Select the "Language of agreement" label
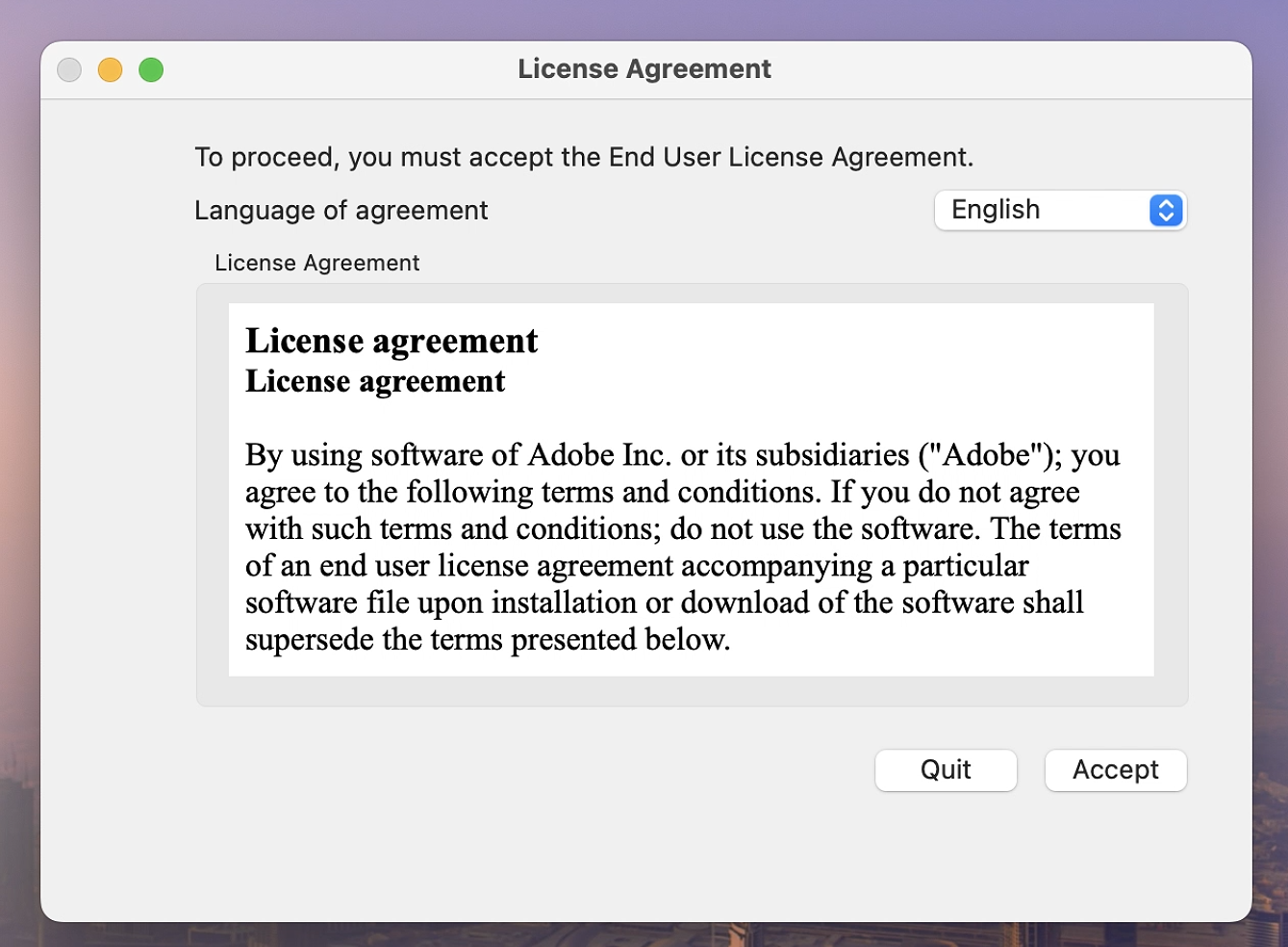The height and width of the screenshot is (947, 1288). pos(341,211)
